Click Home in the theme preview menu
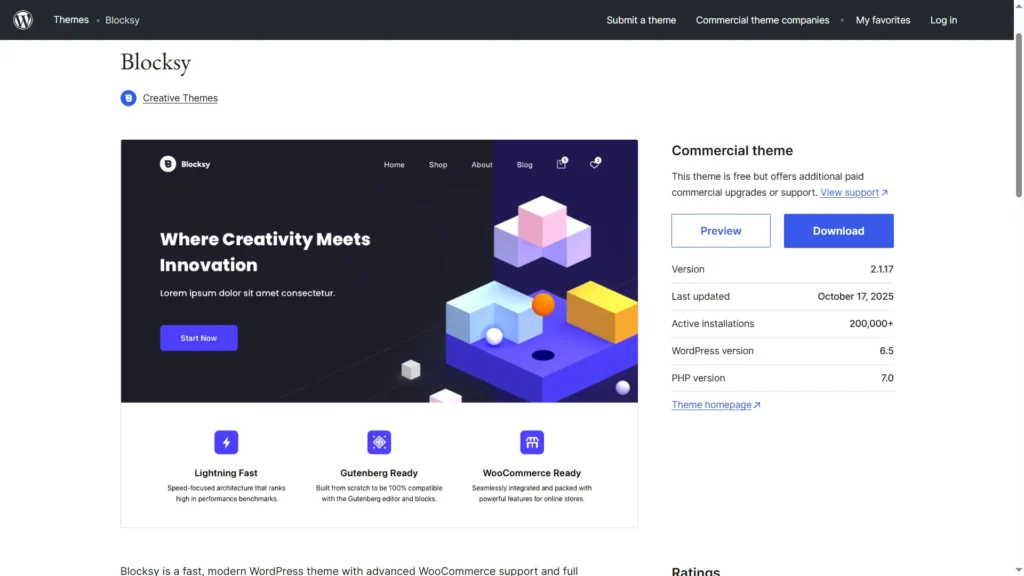 pos(394,165)
